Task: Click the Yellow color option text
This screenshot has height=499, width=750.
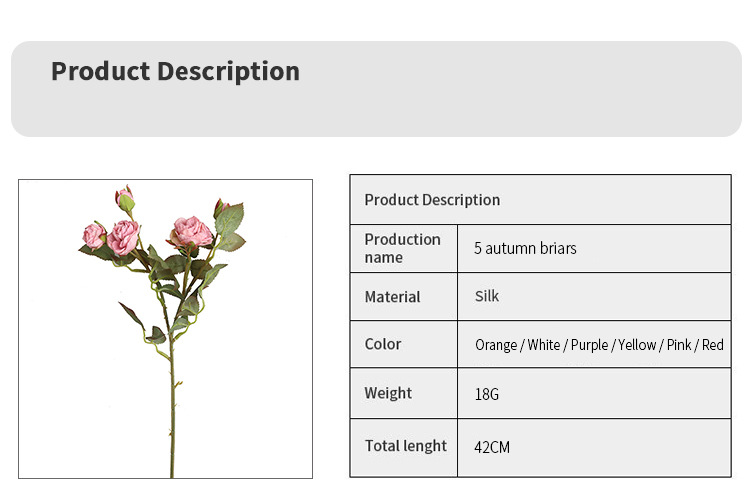Action: pos(637,345)
